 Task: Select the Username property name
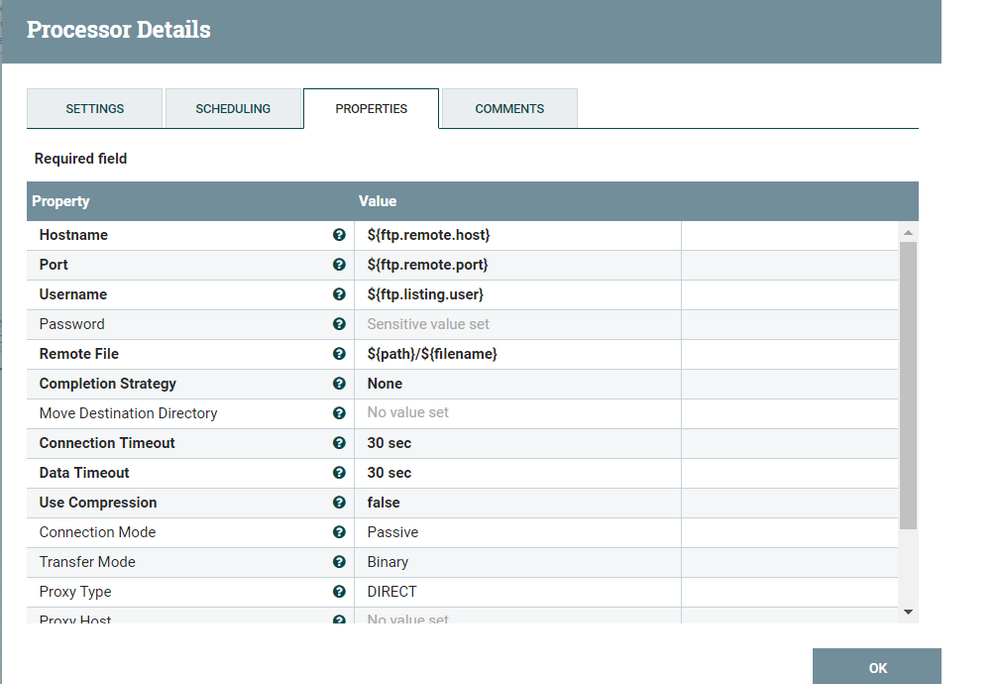pyautogui.click(x=73, y=294)
